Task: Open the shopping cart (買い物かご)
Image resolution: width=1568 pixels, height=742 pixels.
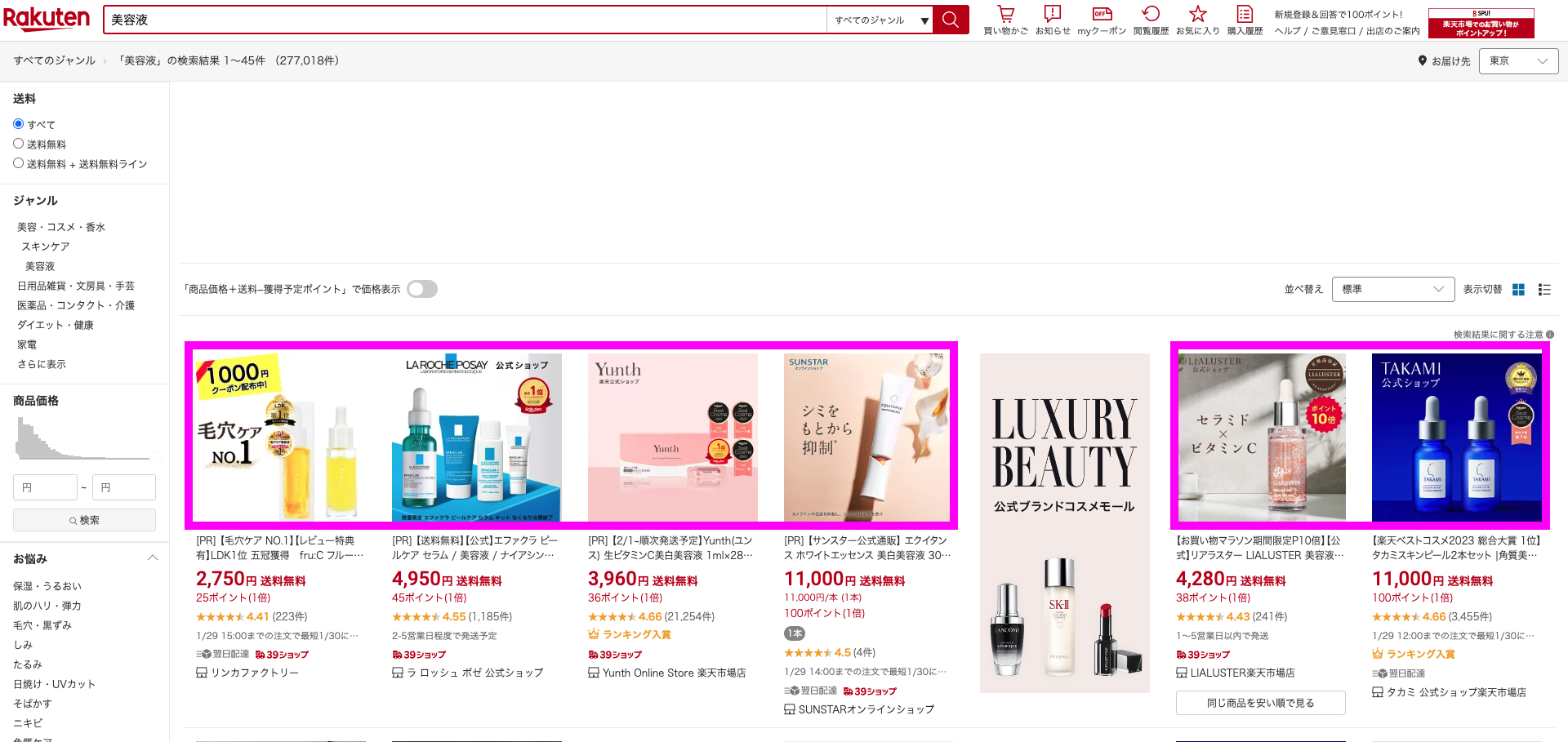Action: click(1005, 15)
